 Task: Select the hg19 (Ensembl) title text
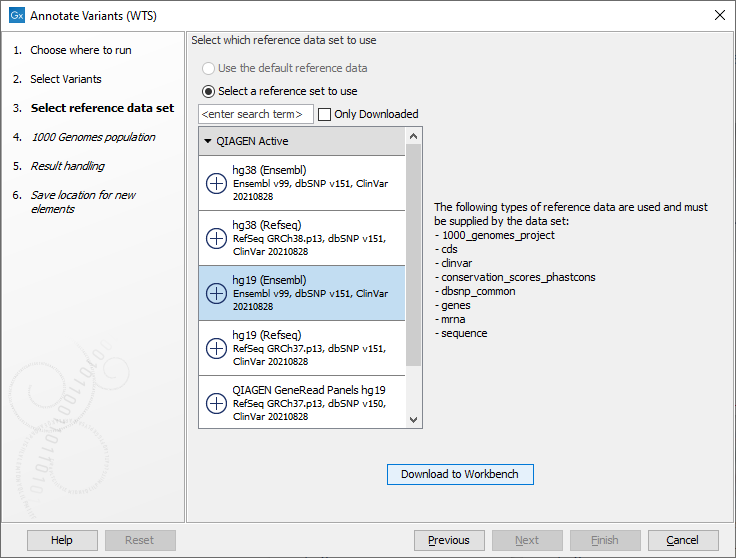pos(269,280)
